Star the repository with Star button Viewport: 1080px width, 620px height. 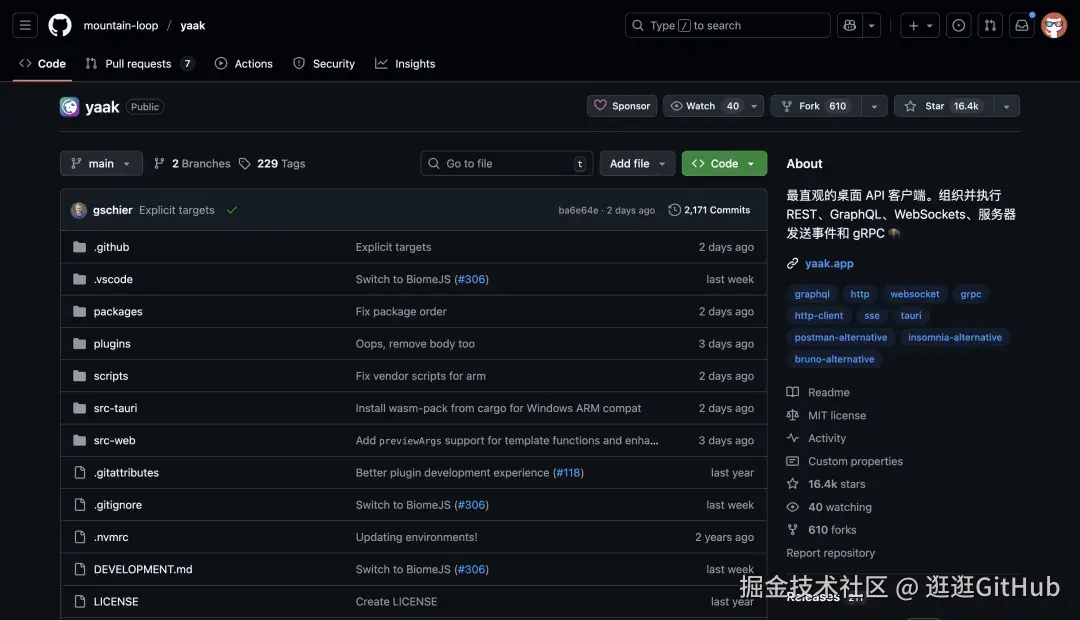tap(944, 106)
